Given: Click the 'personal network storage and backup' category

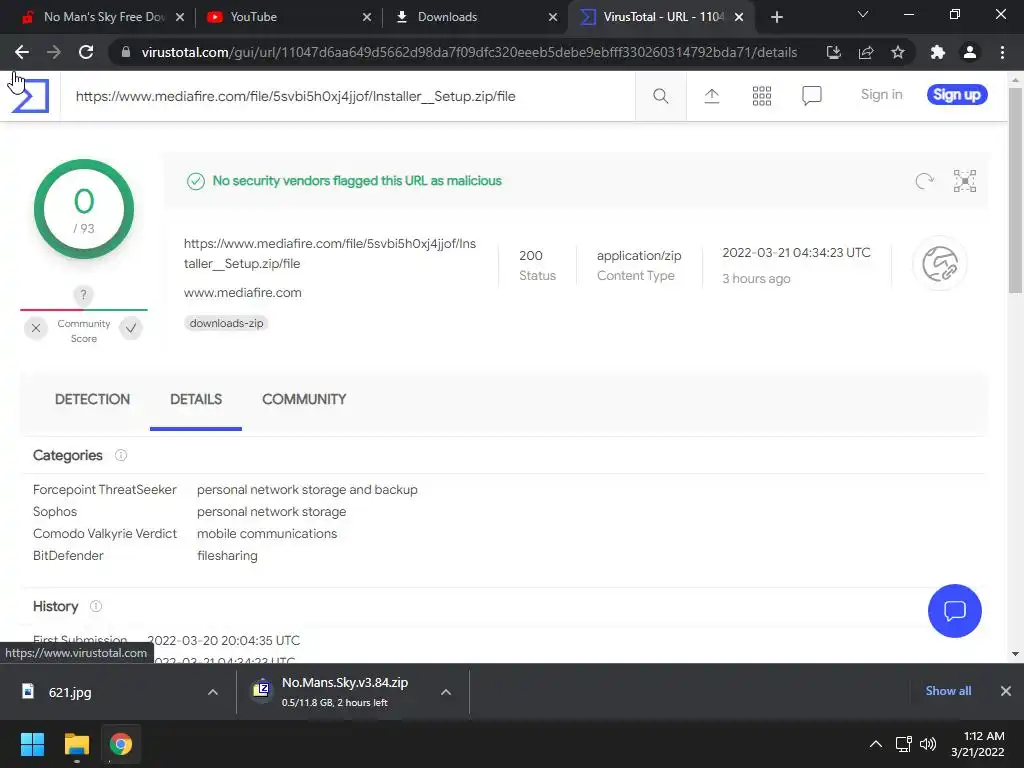Looking at the screenshot, I should point(307,490).
